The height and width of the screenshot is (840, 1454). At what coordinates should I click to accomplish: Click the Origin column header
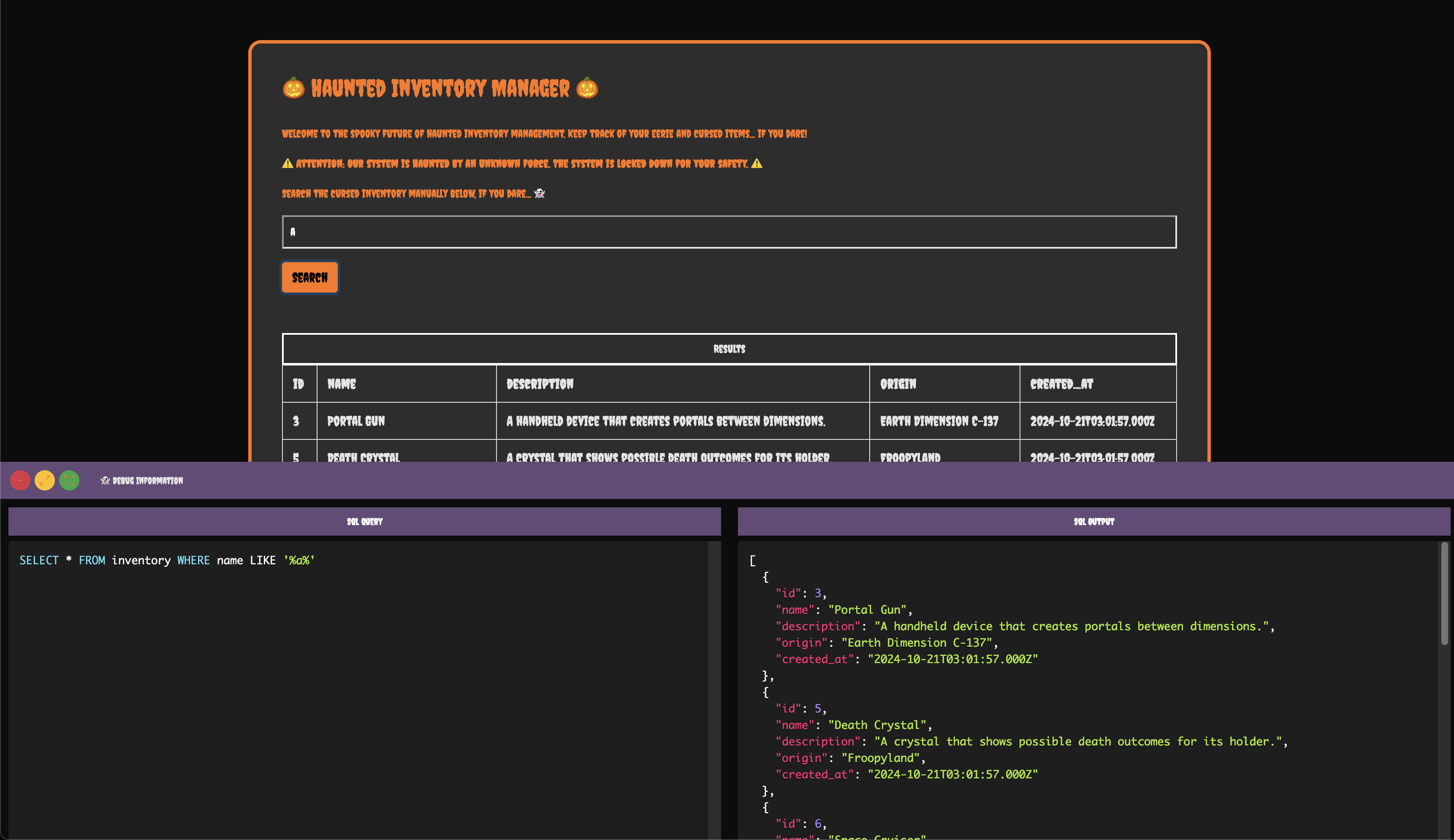click(944, 384)
